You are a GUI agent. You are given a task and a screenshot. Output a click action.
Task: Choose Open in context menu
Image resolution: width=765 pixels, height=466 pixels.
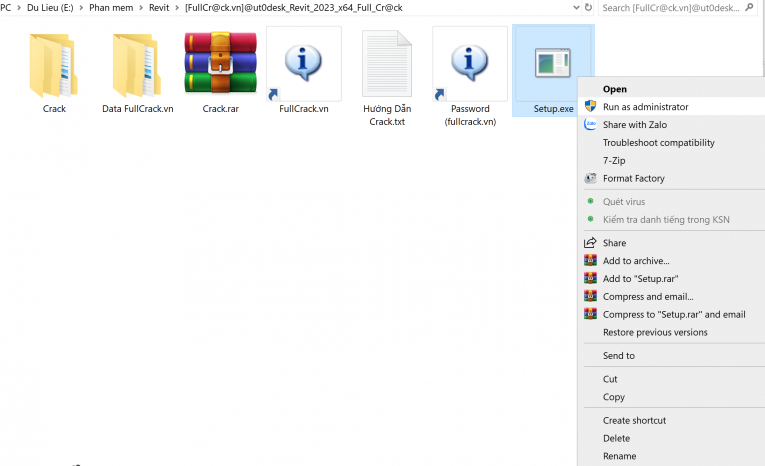coord(671,89)
